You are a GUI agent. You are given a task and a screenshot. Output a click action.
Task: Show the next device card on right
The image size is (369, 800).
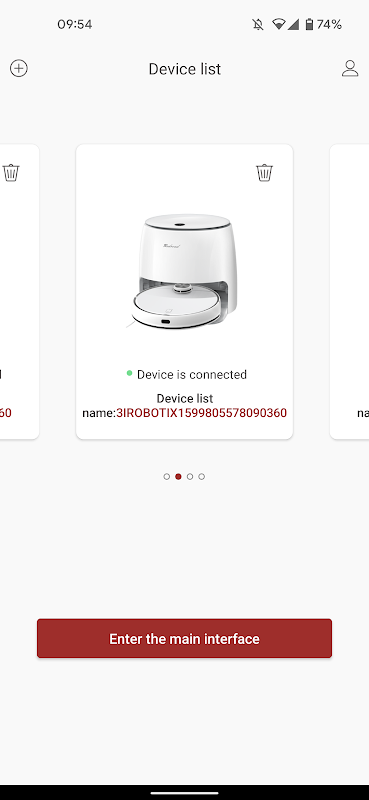tap(350, 291)
